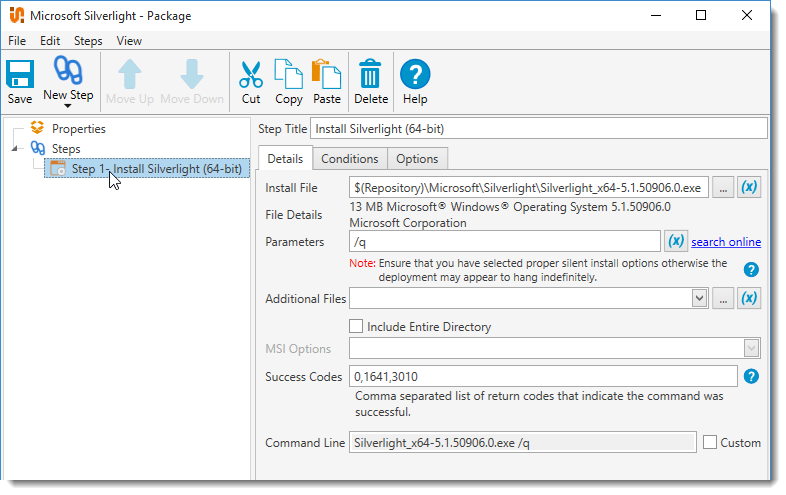786x495 pixels.
Task: Click the Delete trash can icon
Action: (371, 80)
